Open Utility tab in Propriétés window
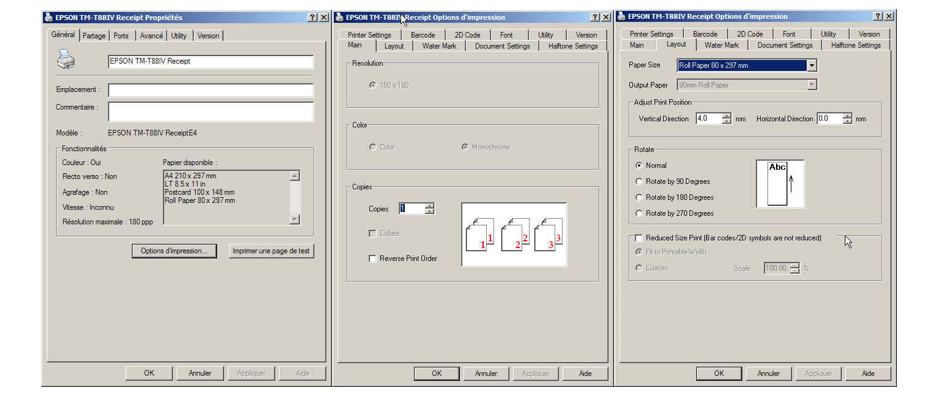Viewport: 941px width, 407px height. 178,36
